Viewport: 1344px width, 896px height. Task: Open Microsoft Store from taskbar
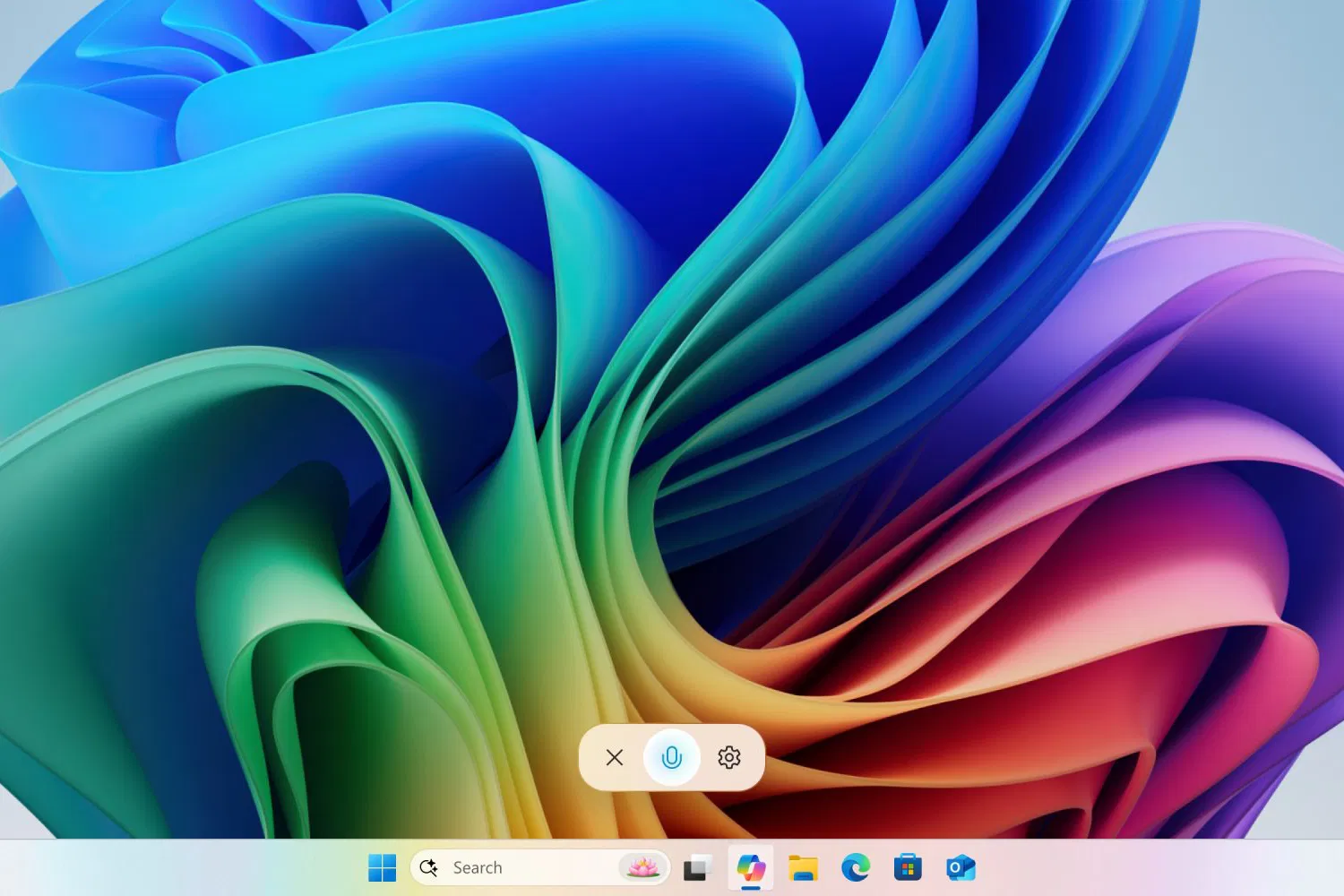pos(908,867)
